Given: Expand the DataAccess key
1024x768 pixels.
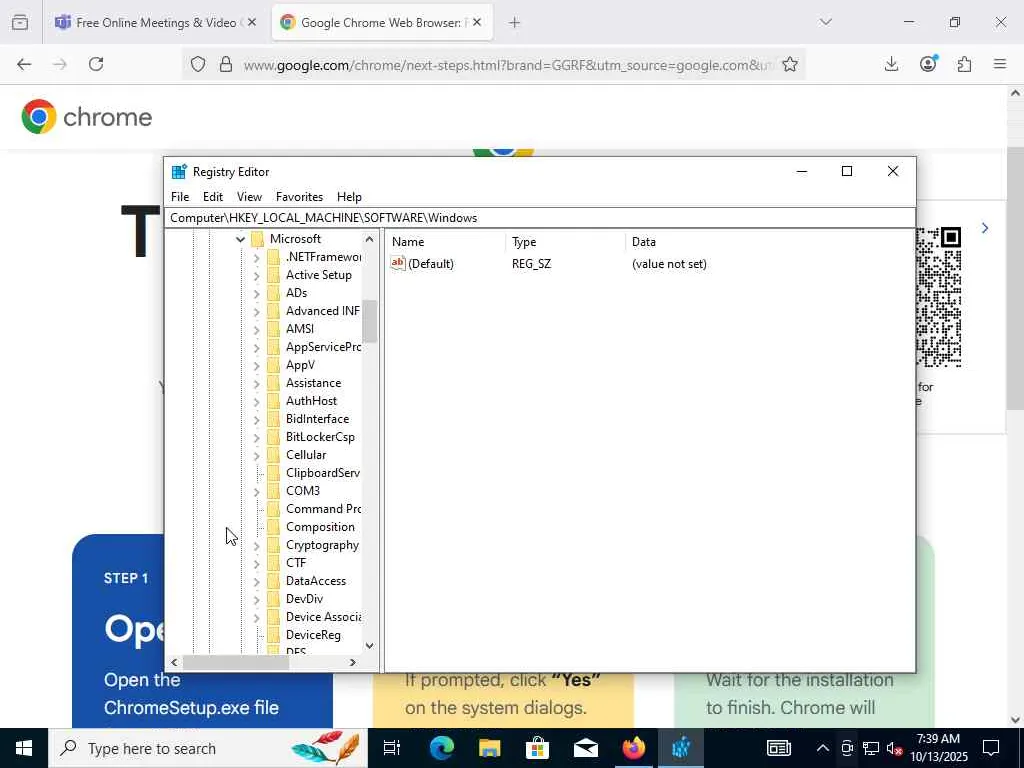Looking at the screenshot, I should click(x=256, y=581).
